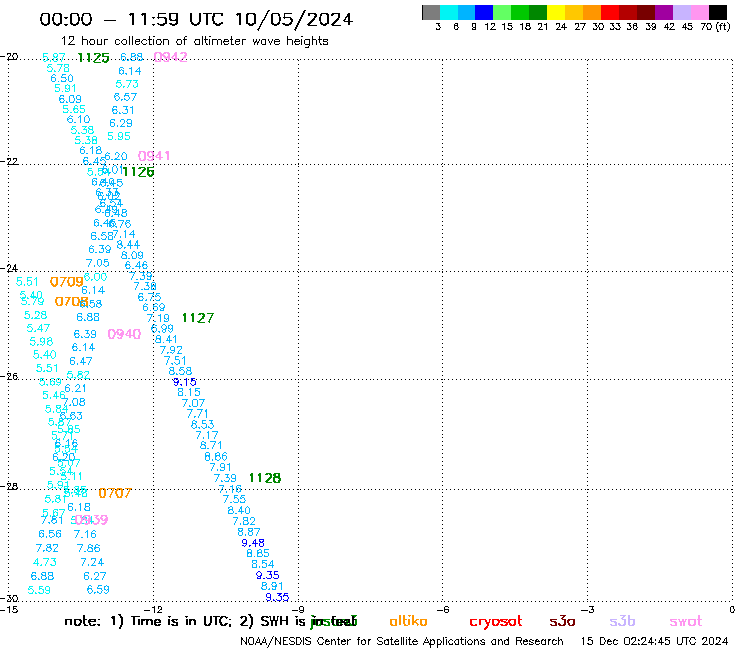The width and height of the screenshot is (740, 650).
Task: Click the wave height value 8.44
Action: click(128, 245)
